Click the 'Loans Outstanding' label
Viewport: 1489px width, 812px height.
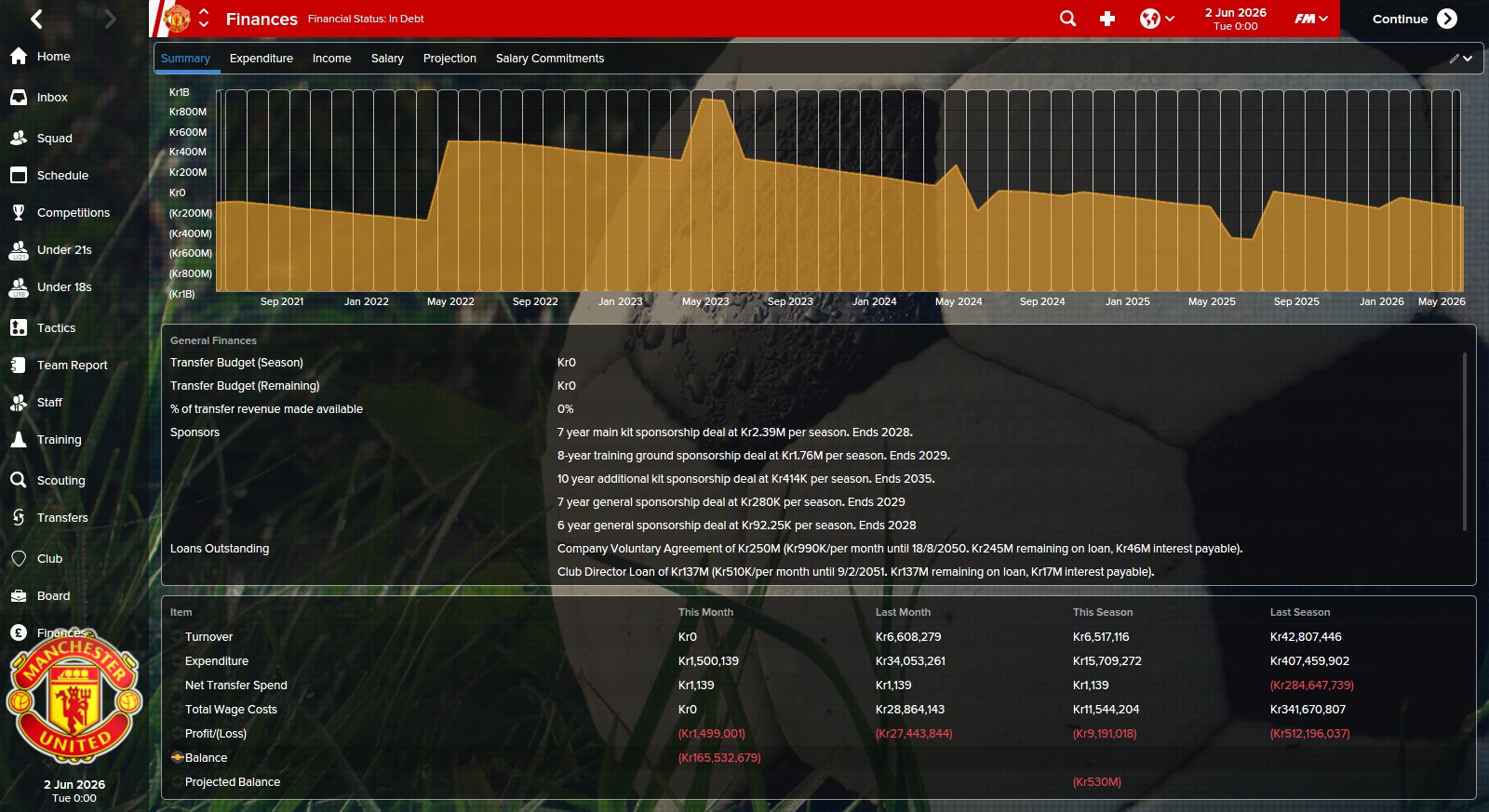point(220,549)
